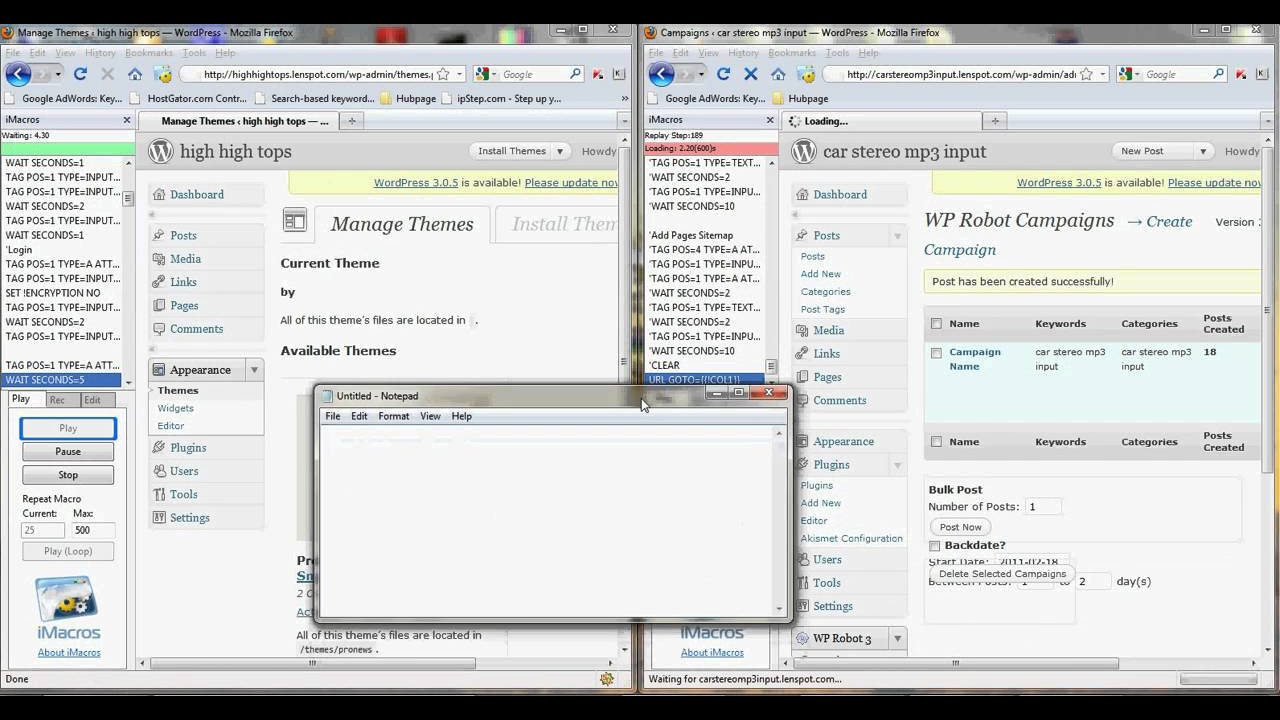The height and width of the screenshot is (720, 1280).
Task: Open Please update now link, left window
Action: [x=571, y=183]
